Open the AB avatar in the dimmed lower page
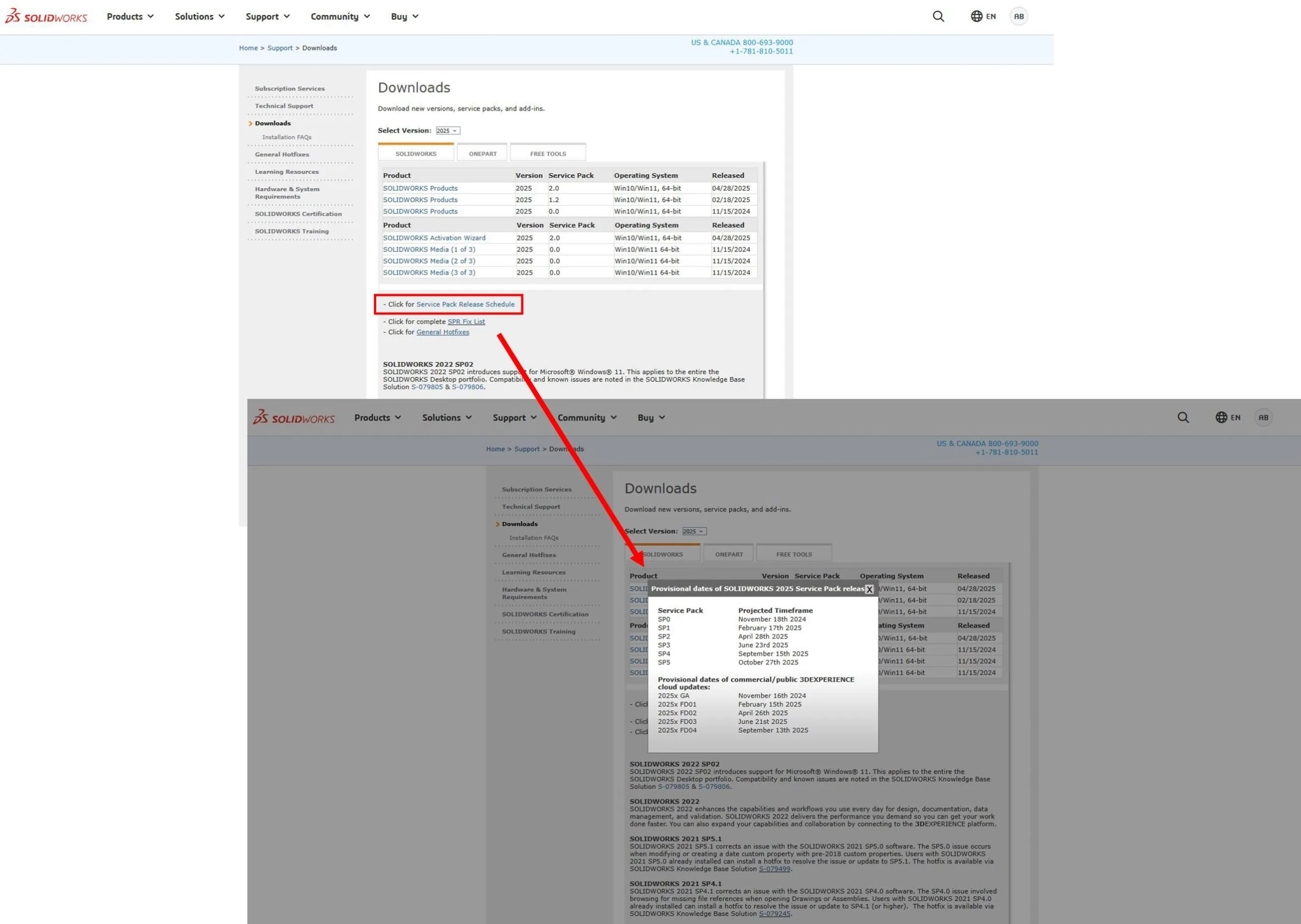 coord(1263,418)
